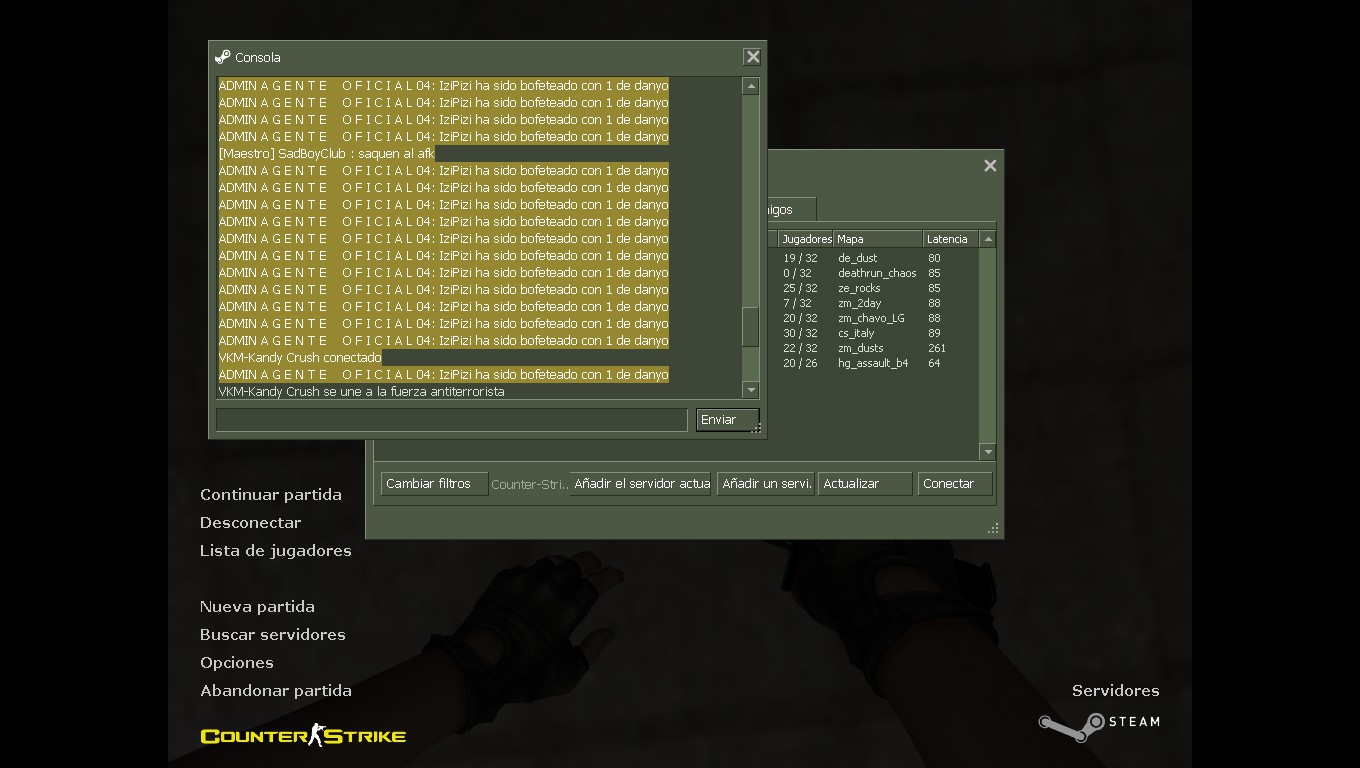1360x768 pixels.
Task: Click 'VKM-Kandy Crush conectado' console line
Action: point(300,358)
